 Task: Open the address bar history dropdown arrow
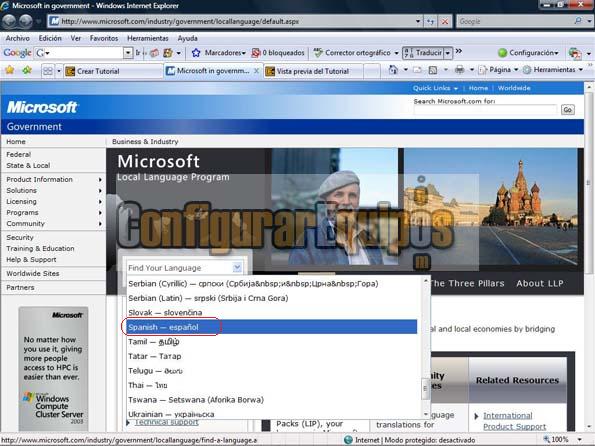(x=418, y=21)
